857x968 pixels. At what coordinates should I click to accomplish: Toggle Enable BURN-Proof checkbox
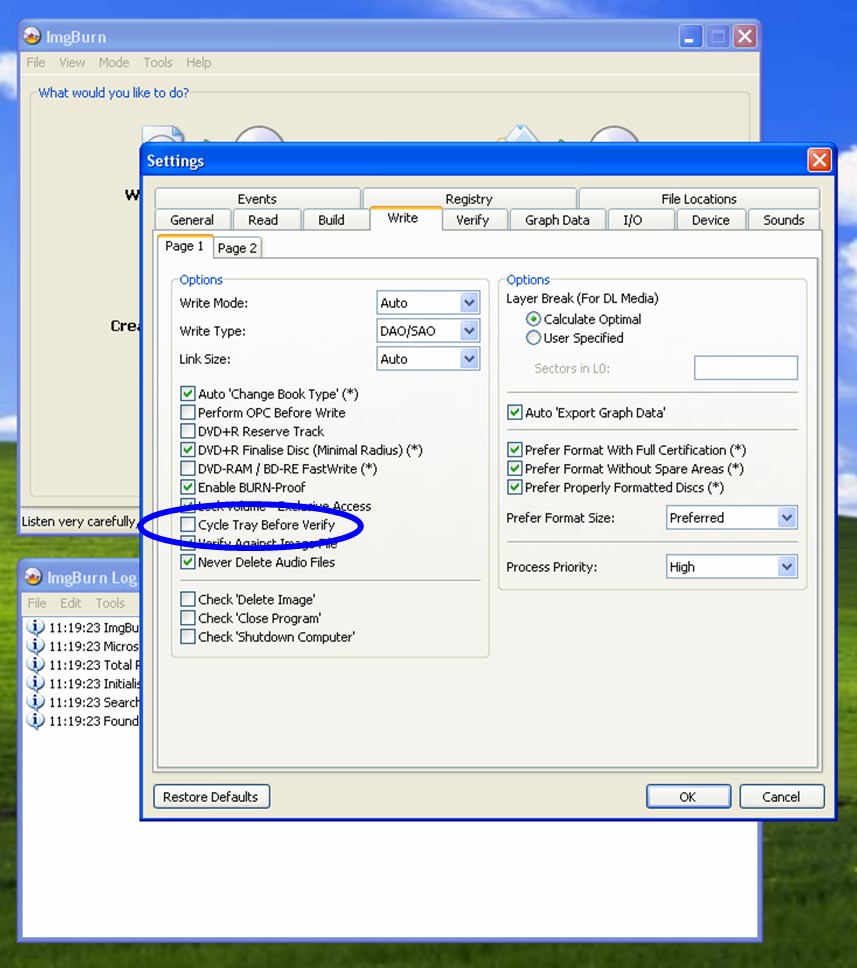[x=188, y=487]
